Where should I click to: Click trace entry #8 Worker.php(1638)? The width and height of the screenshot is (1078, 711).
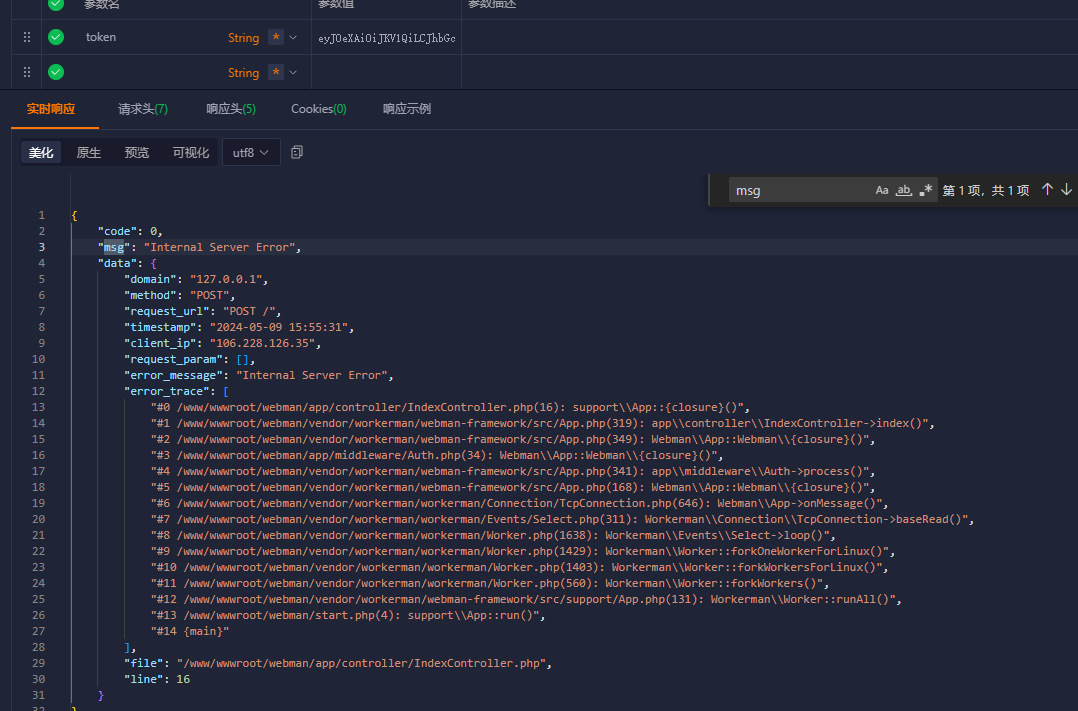coord(493,535)
